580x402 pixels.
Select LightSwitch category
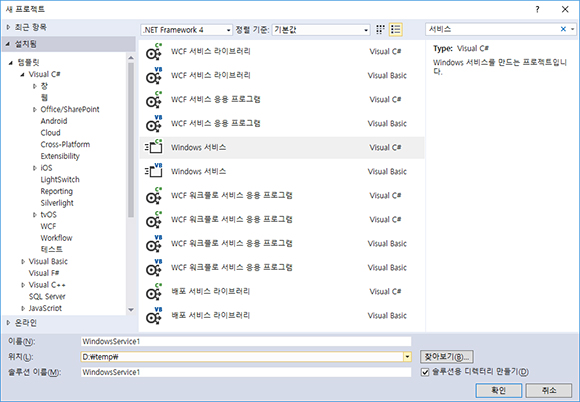click(x=60, y=180)
